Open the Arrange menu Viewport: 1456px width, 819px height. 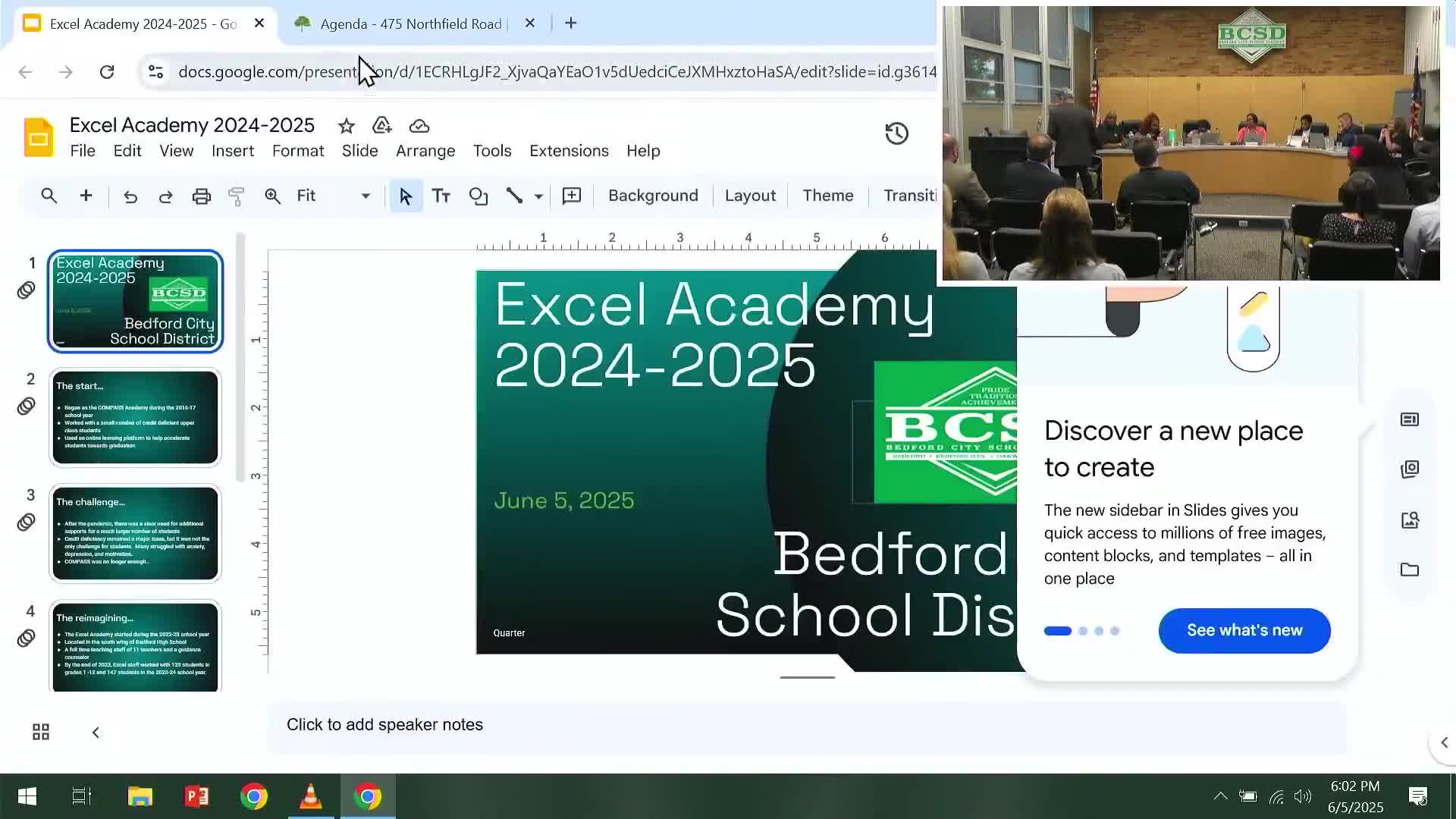point(425,151)
